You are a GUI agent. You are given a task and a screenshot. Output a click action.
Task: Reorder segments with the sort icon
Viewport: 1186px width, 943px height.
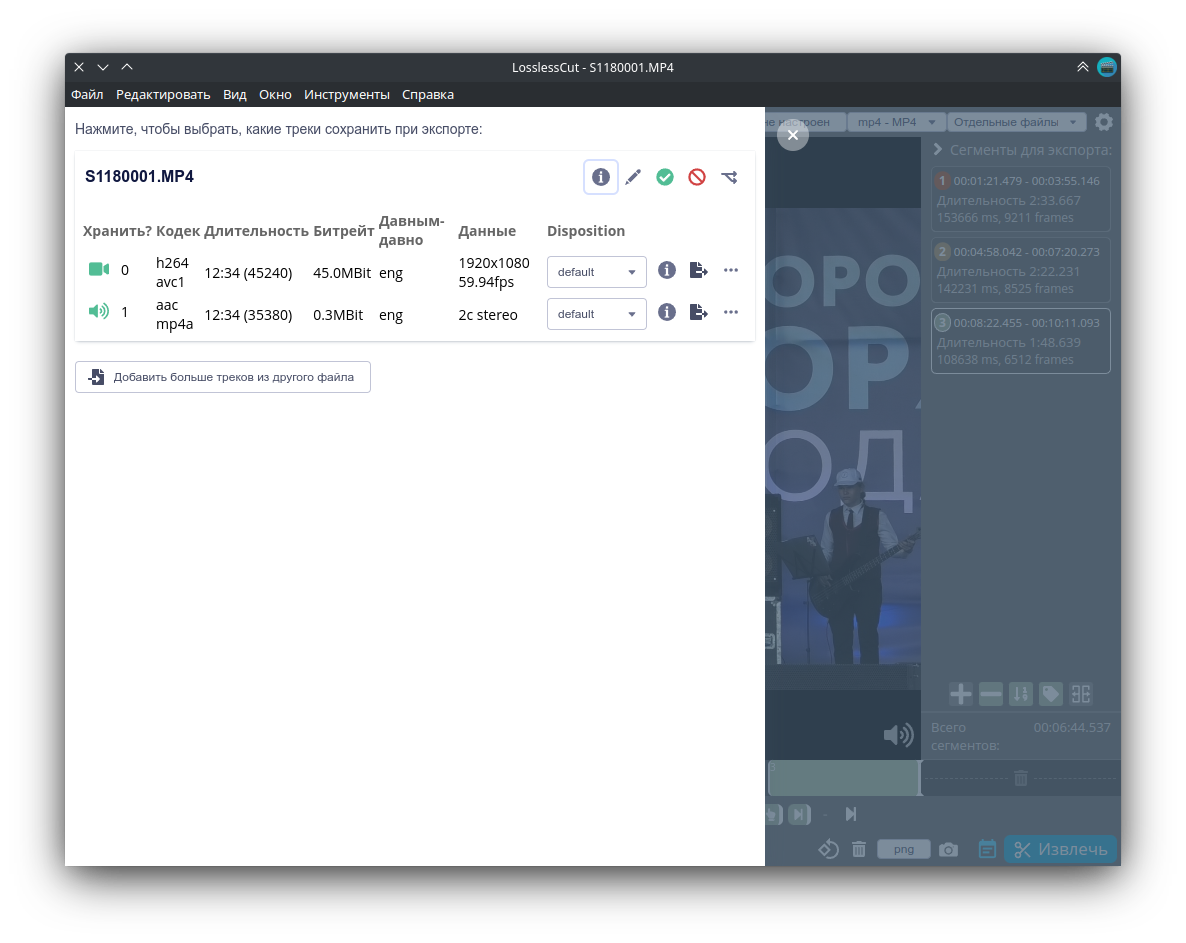tap(1021, 694)
